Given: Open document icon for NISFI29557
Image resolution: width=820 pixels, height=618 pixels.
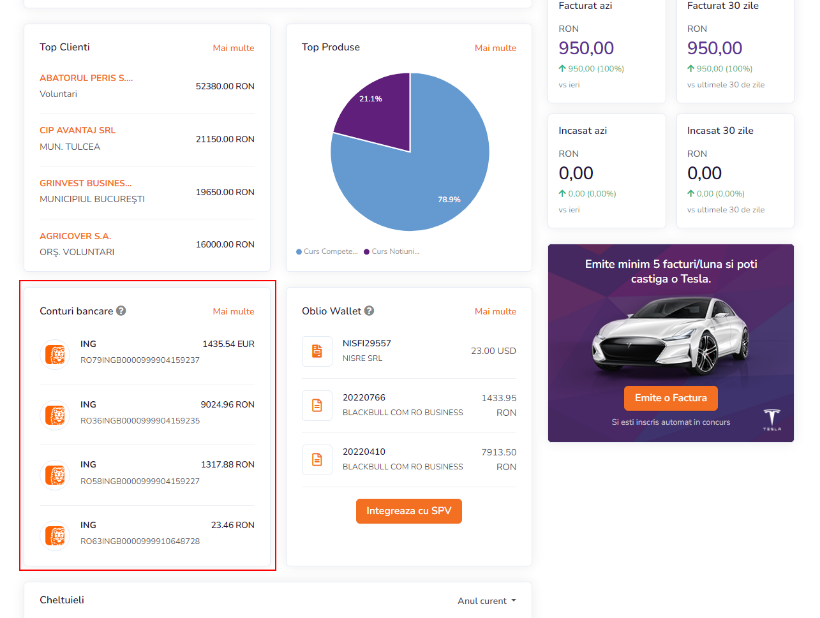Looking at the screenshot, I should [317, 351].
